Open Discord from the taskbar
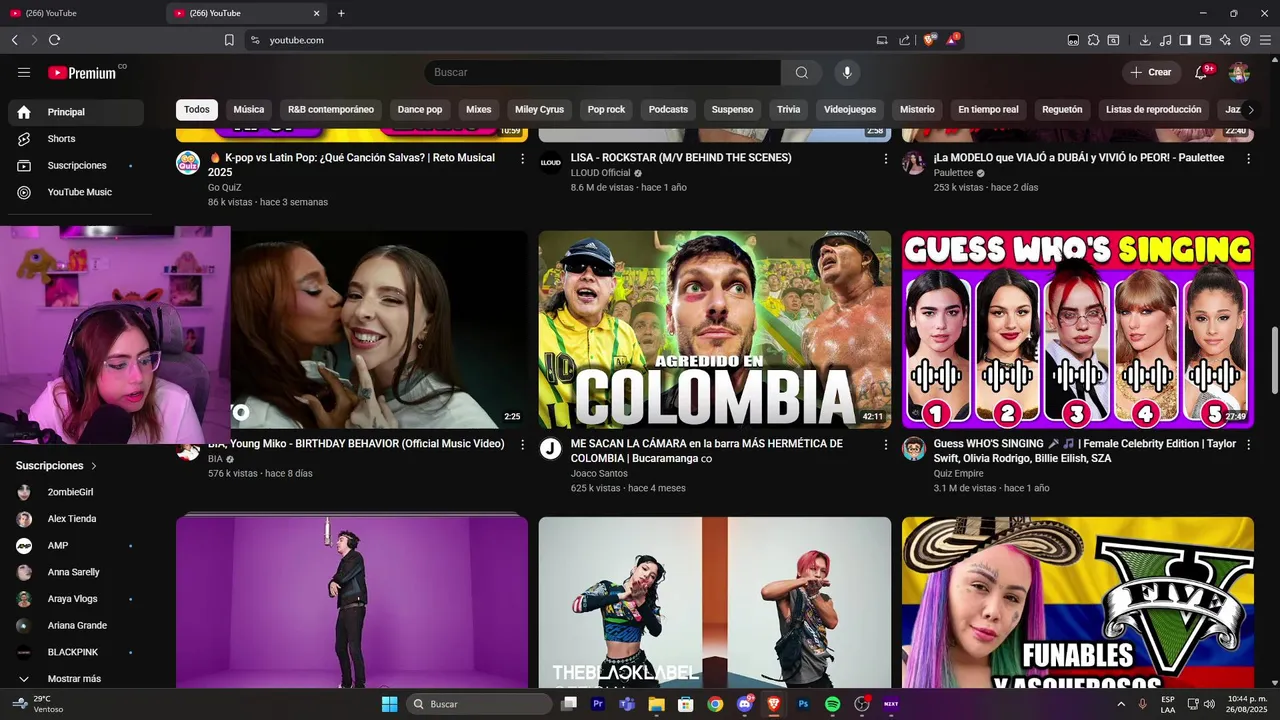 pyautogui.click(x=744, y=704)
